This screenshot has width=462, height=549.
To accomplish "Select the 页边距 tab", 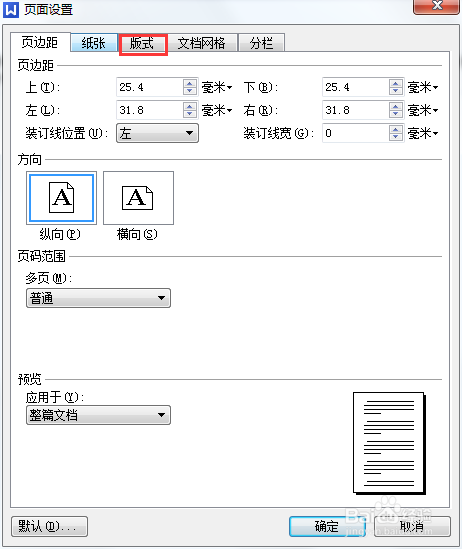I will tap(40, 42).
